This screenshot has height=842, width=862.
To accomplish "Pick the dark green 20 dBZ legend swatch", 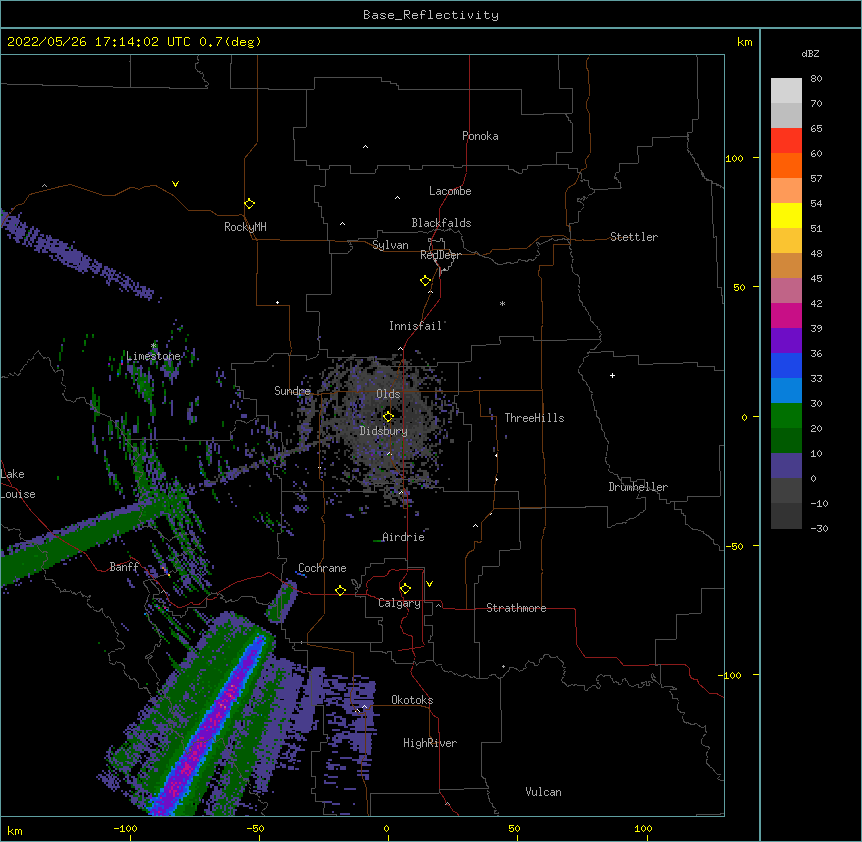I will (x=786, y=440).
